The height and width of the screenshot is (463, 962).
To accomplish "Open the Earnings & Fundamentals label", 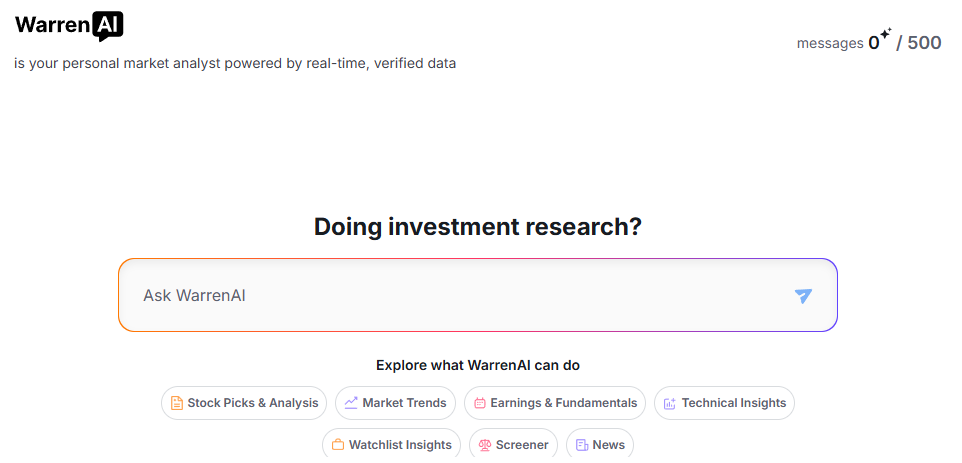I will [564, 403].
